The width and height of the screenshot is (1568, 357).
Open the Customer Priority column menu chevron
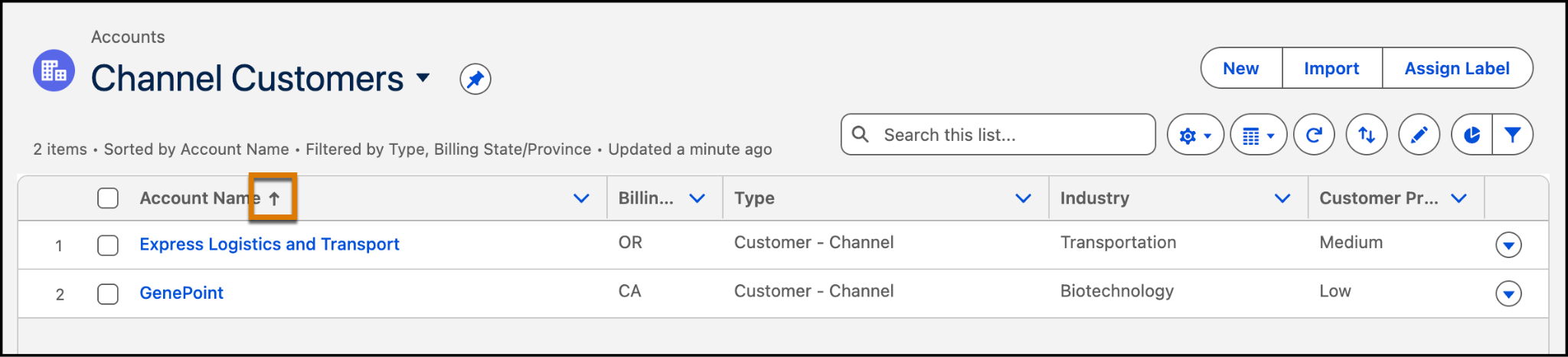1459,198
